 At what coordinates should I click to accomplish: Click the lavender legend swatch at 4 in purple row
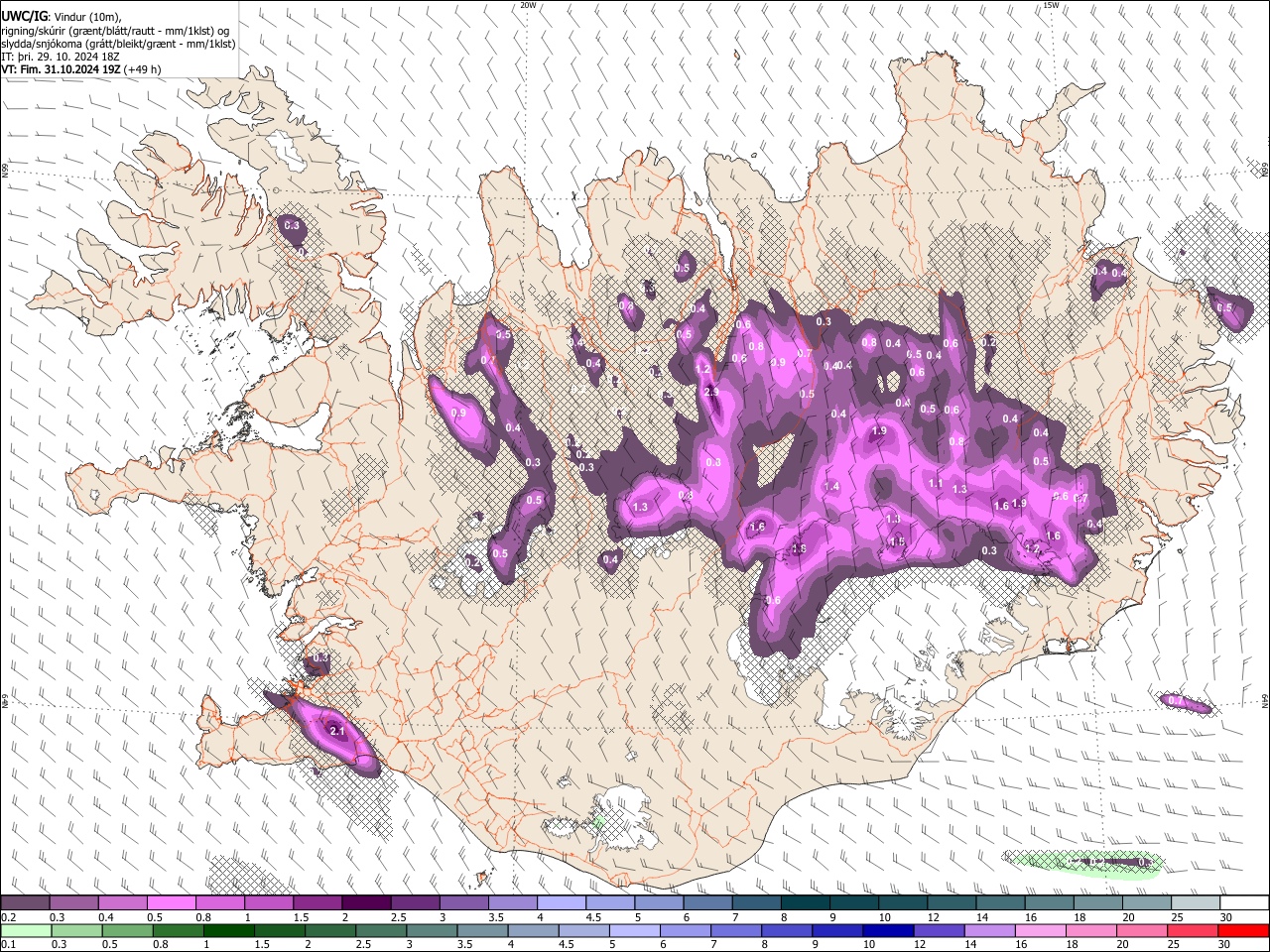point(562,903)
